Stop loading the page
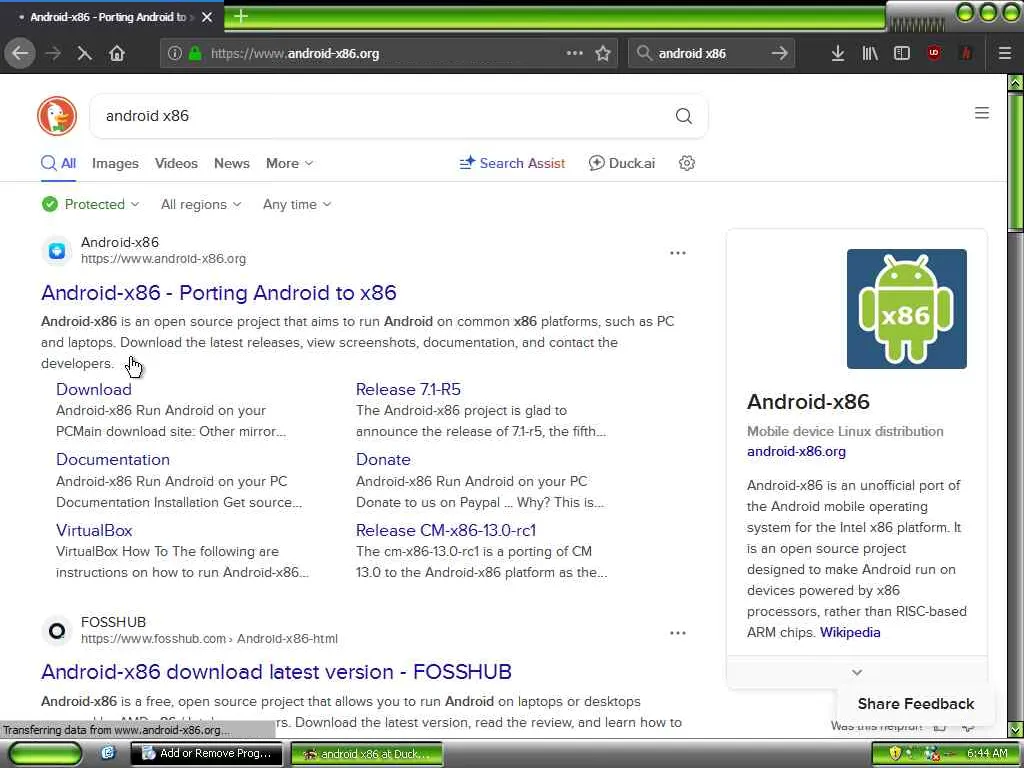The height and width of the screenshot is (768, 1024). click(x=85, y=54)
